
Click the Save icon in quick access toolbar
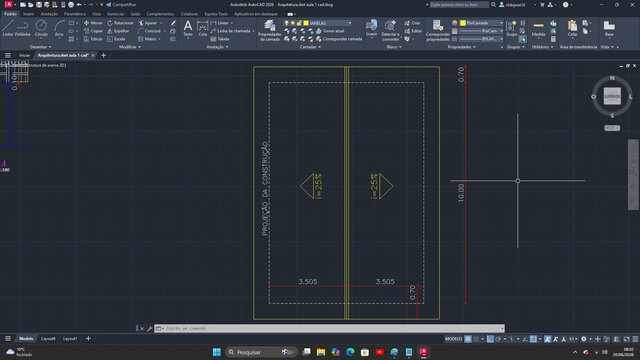(x=38, y=4)
